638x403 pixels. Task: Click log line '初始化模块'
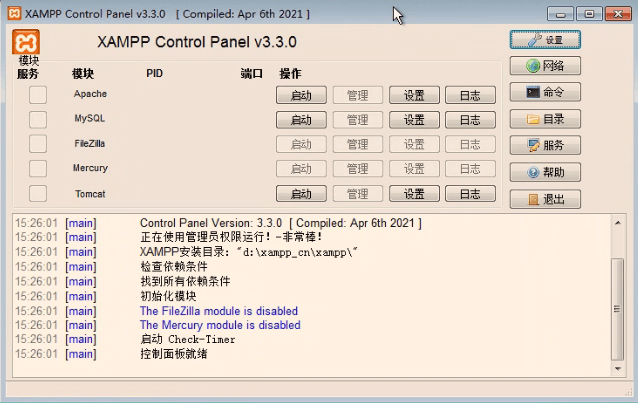(168, 296)
